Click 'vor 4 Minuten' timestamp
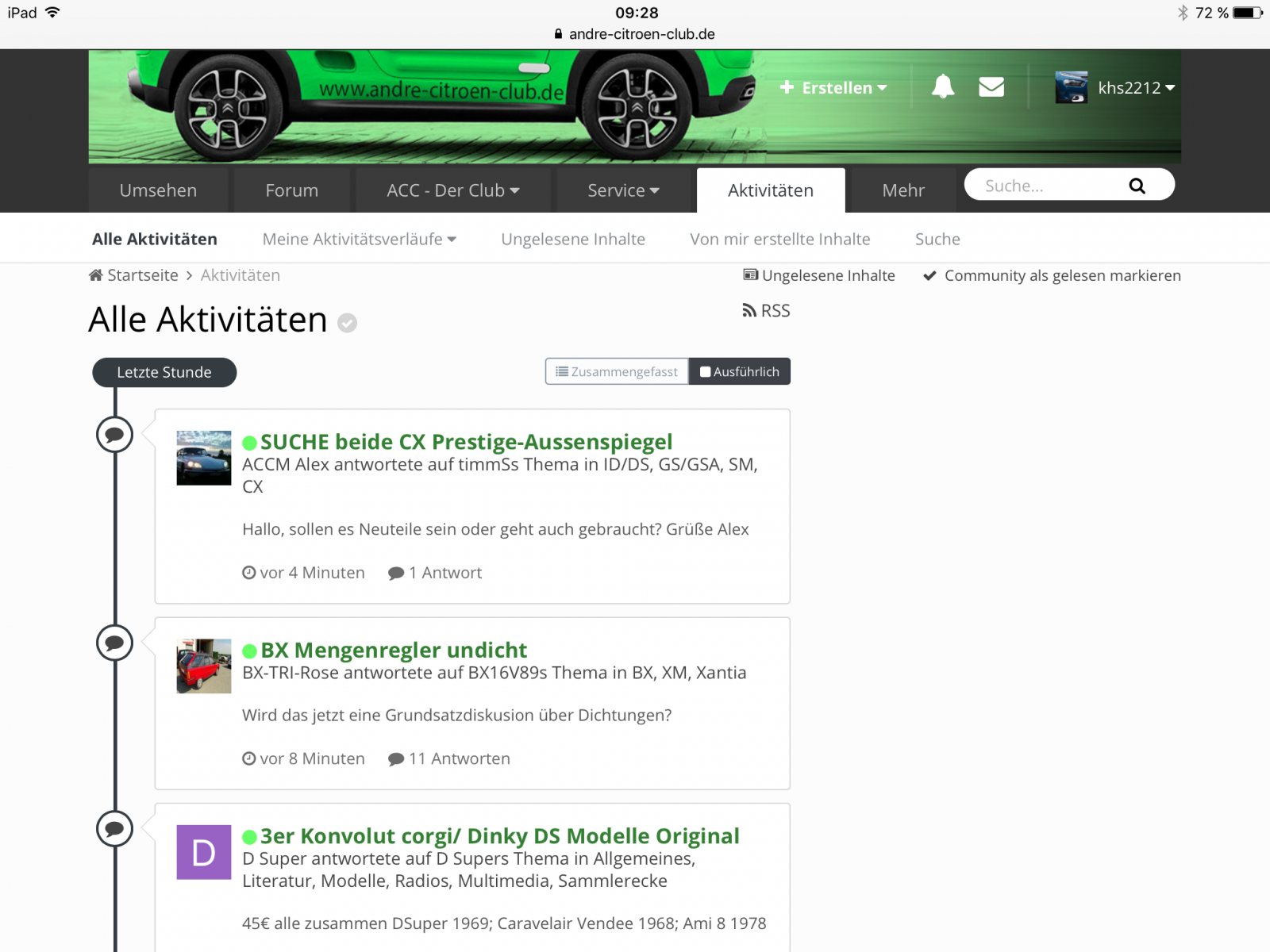The height and width of the screenshot is (952, 1270). coord(313,573)
